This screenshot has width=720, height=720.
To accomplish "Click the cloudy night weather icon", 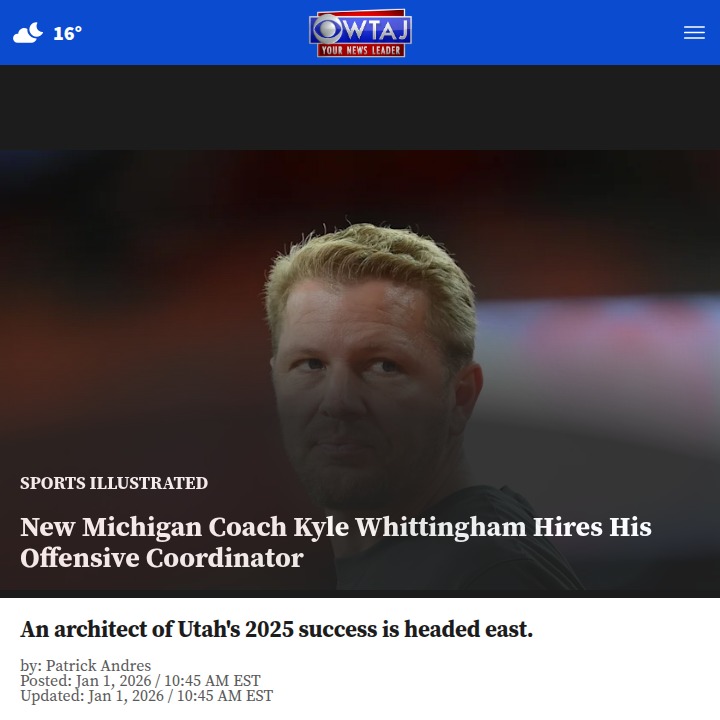I will tap(28, 33).
